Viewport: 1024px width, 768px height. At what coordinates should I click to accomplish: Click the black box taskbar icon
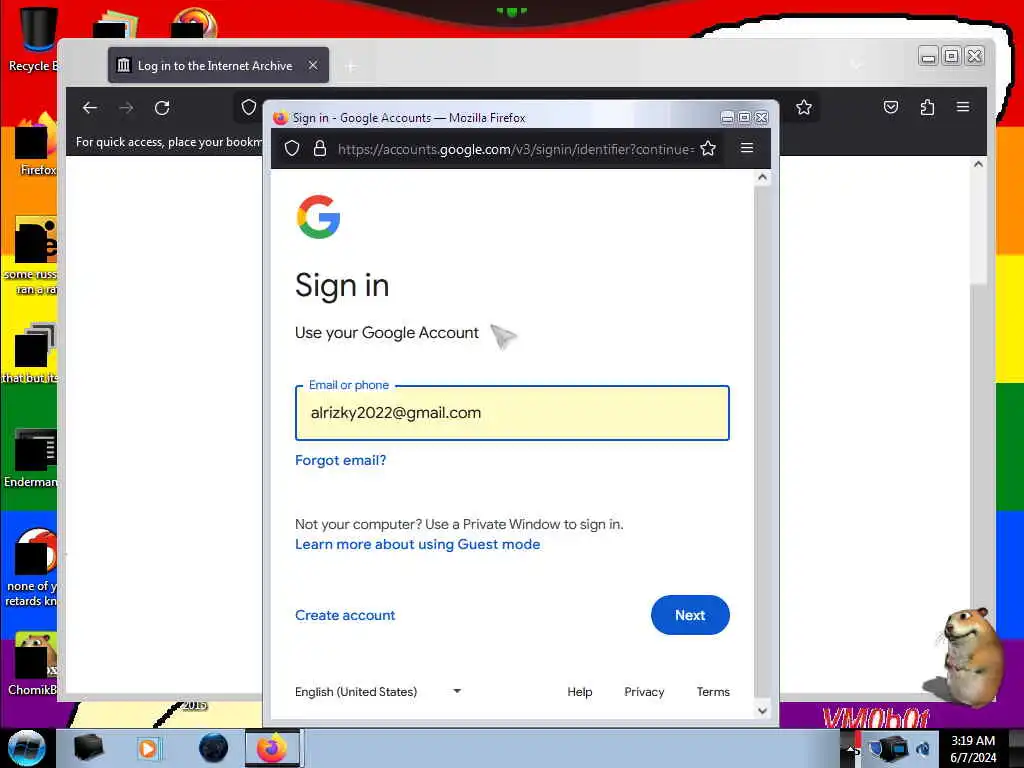click(x=88, y=748)
